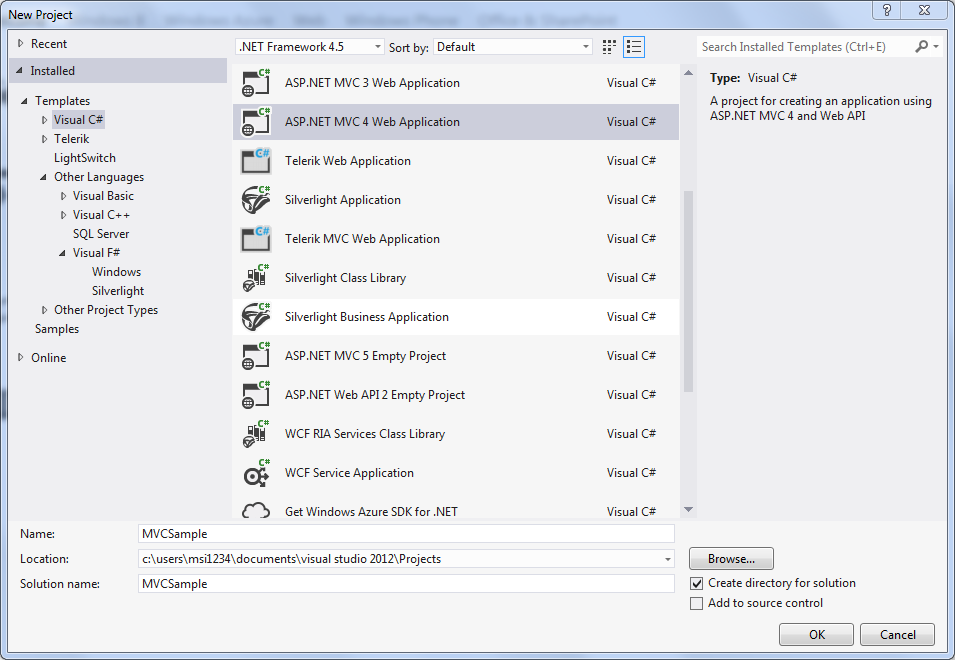The height and width of the screenshot is (660, 955).
Task: Click the template list scroll down arrow
Action: coord(688,509)
